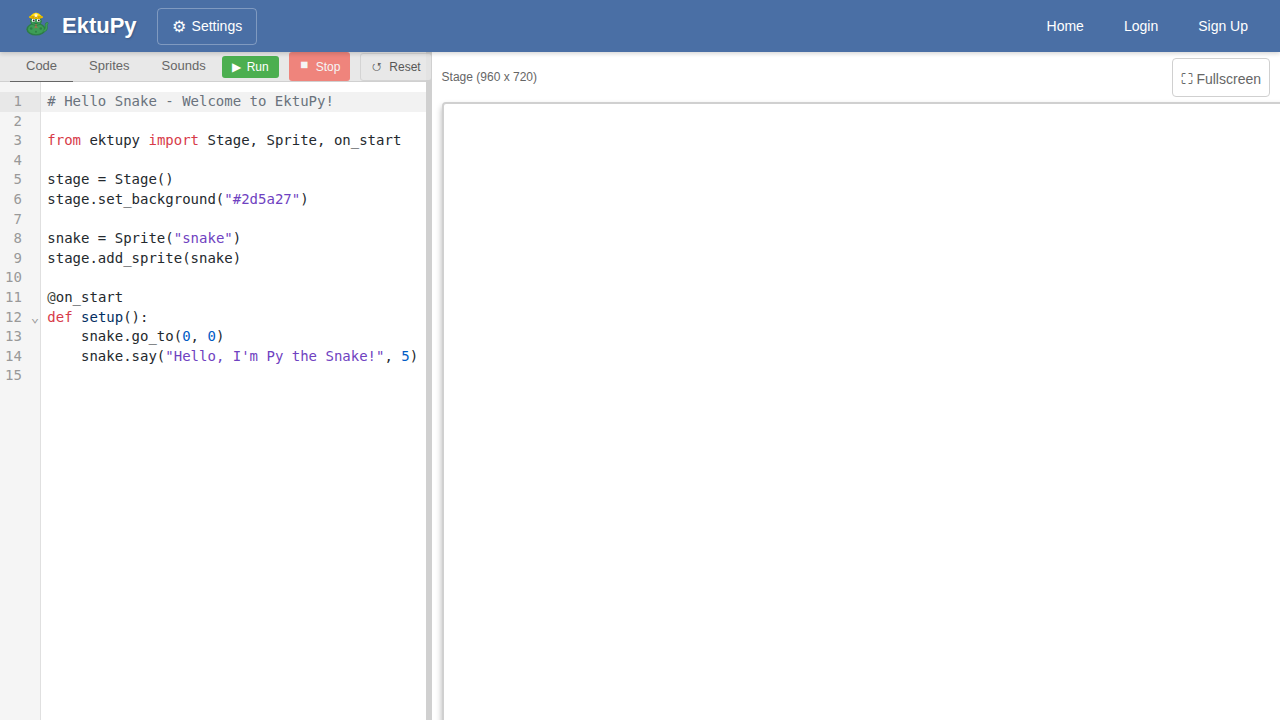Select the "#2d5a27" background color string

[262, 199]
